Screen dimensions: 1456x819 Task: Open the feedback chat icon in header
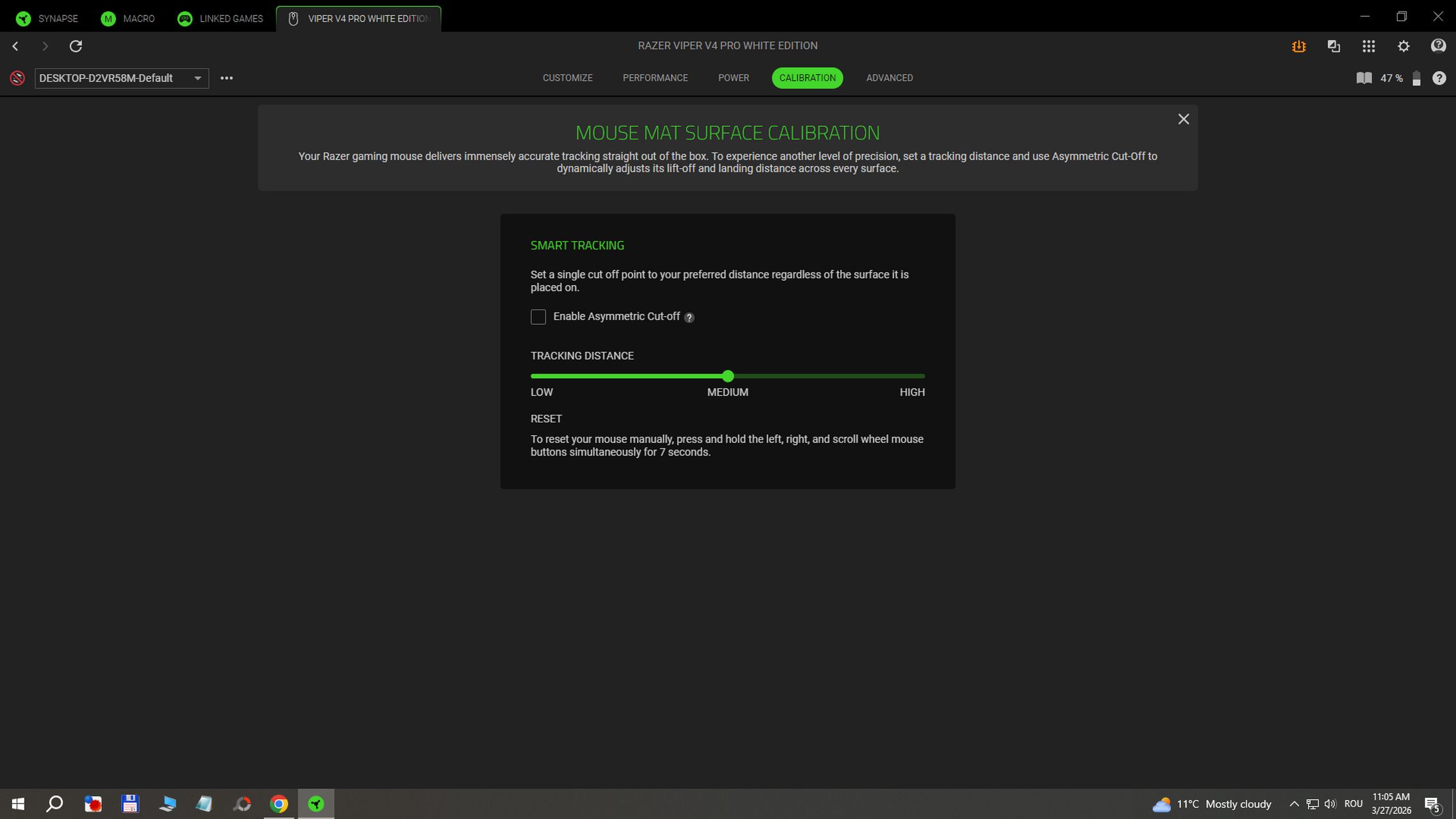click(x=1438, y=46)
